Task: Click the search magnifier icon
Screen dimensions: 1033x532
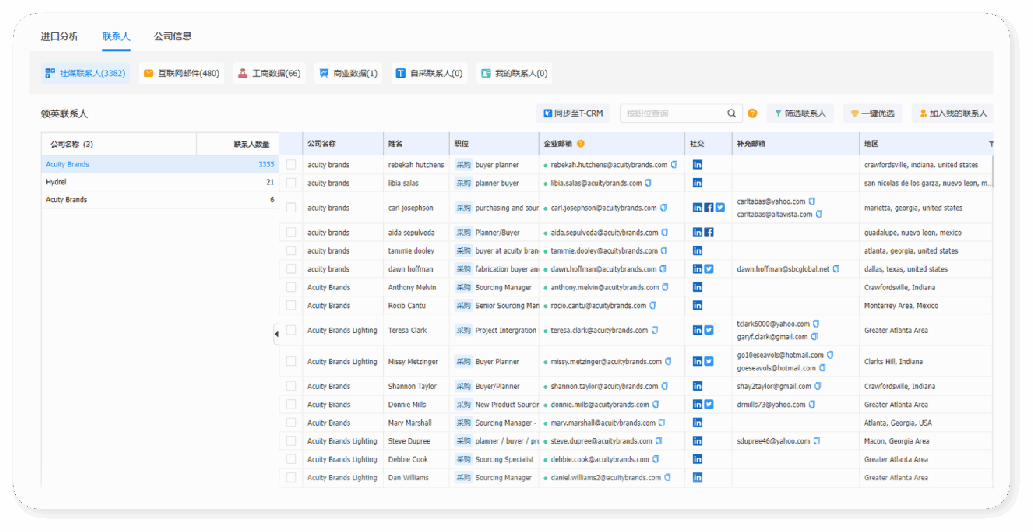Action: tap(731, 114)
